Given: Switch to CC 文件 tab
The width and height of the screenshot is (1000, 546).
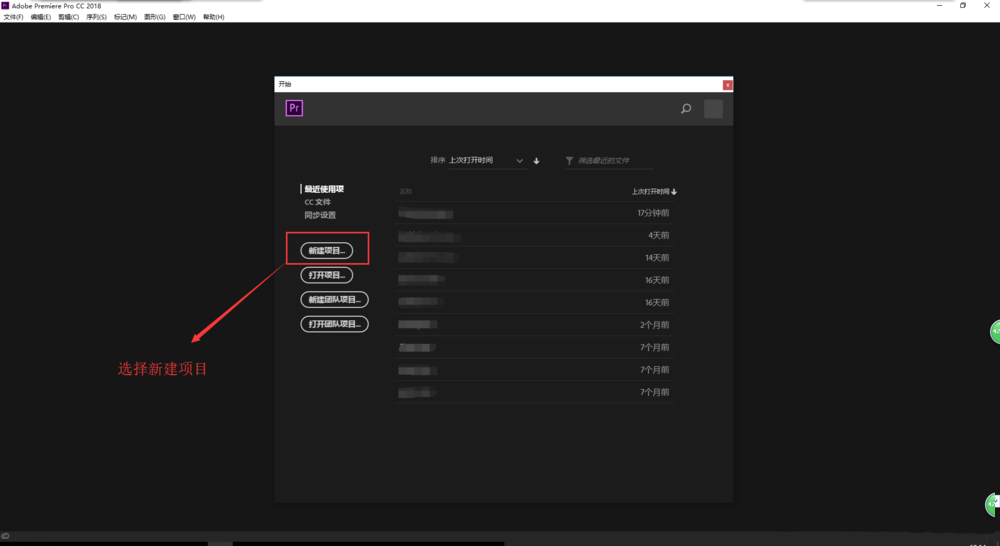Looking at the screenshot, I should tap(318, 202).
